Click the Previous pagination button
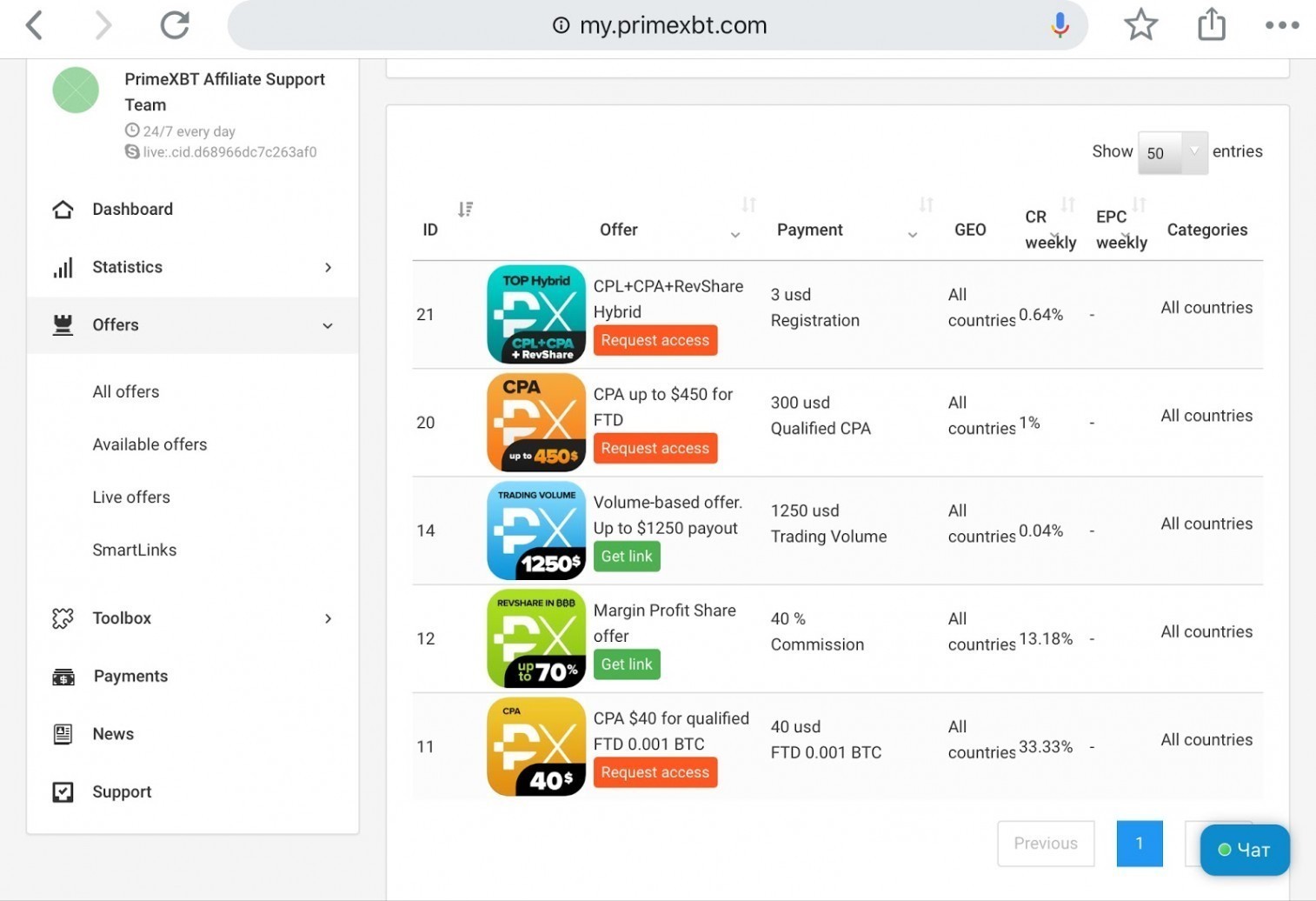 pos(1046,844)
